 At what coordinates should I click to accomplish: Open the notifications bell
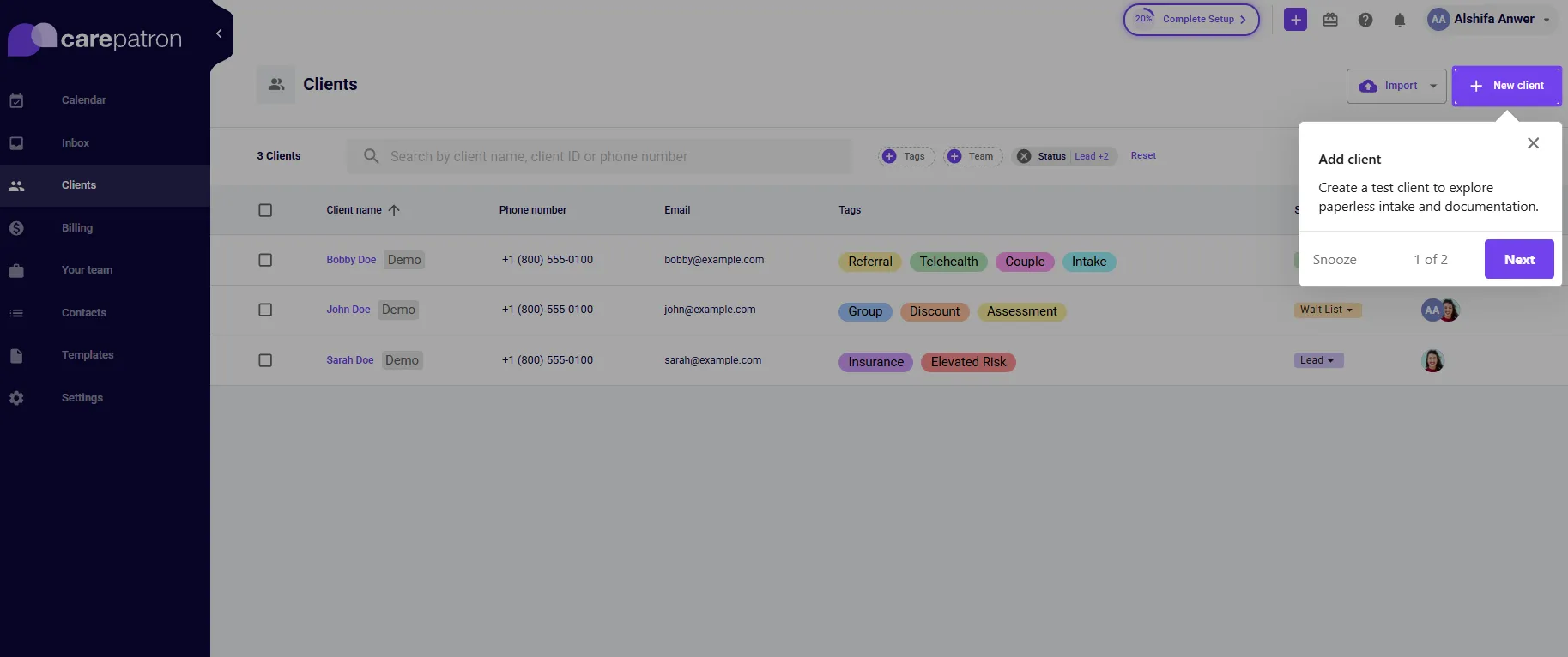1400,20
